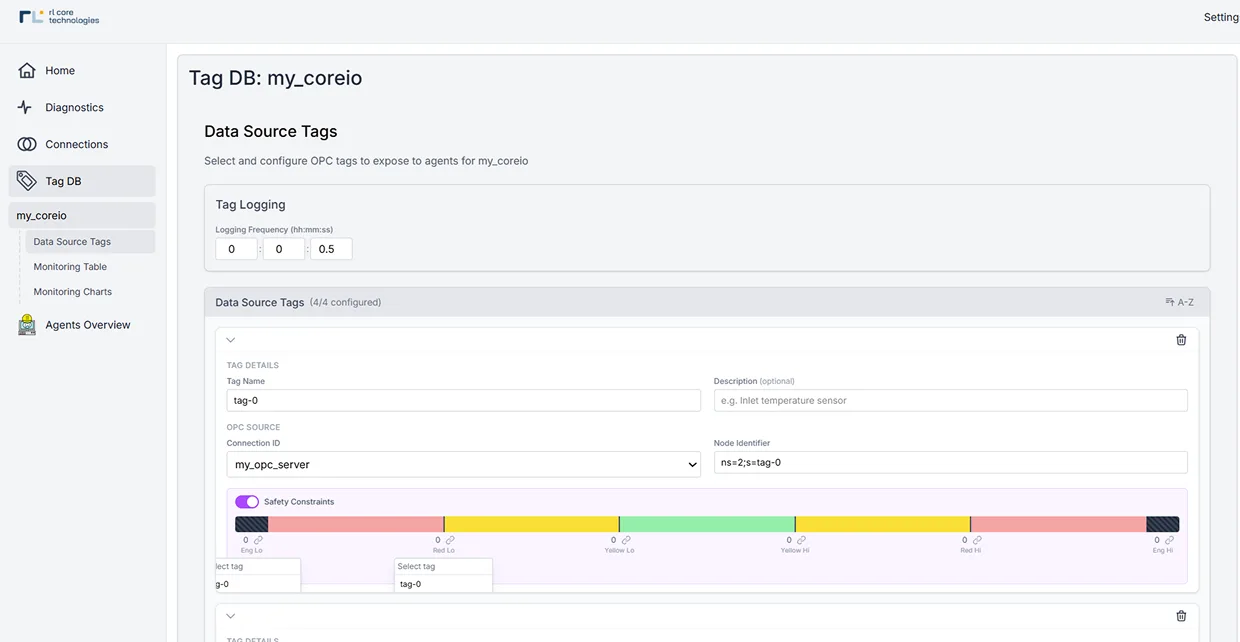Click the link icon above Eng Hi
The height and width of the screenshot is (642, 1240).
coord(1169,540)
